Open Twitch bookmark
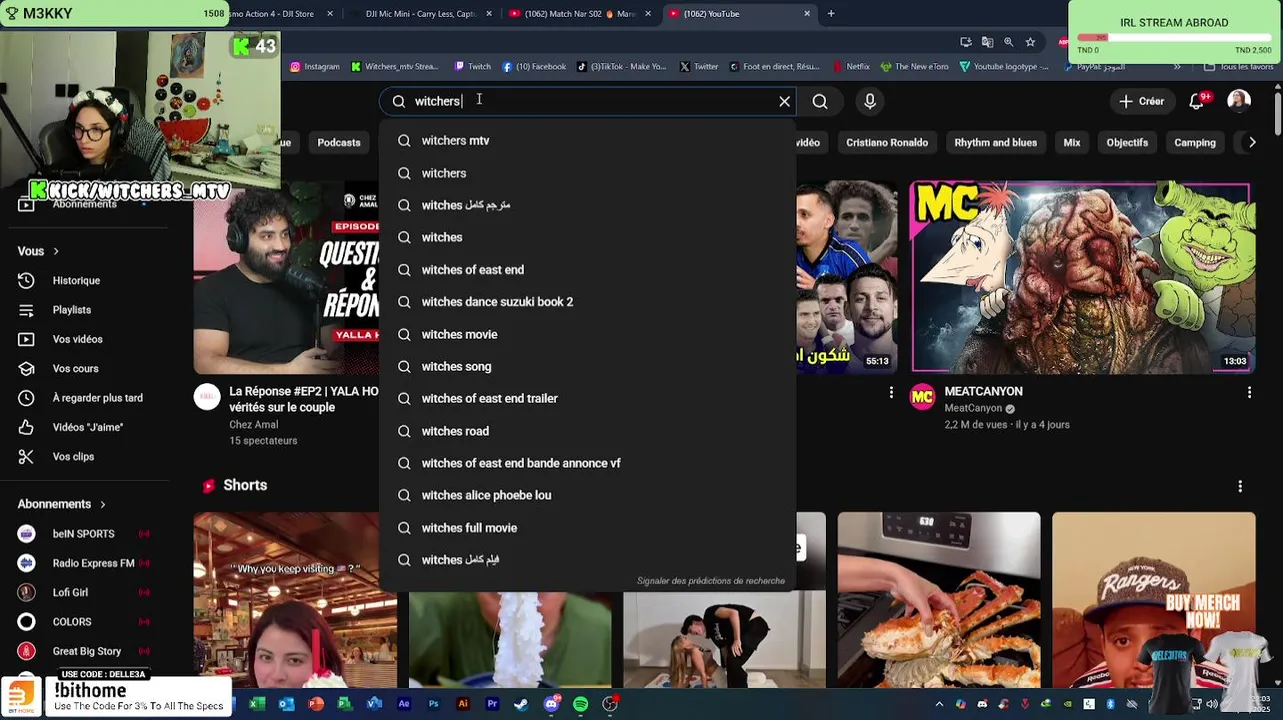Screen dimensions: 1283x720 472,67
